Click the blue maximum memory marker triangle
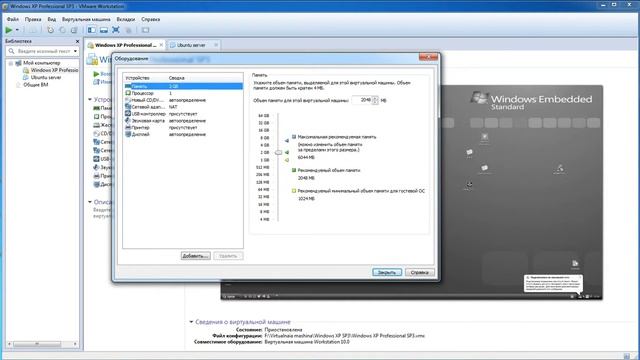The width and height of the screenshot is (640, 360). 287,141
